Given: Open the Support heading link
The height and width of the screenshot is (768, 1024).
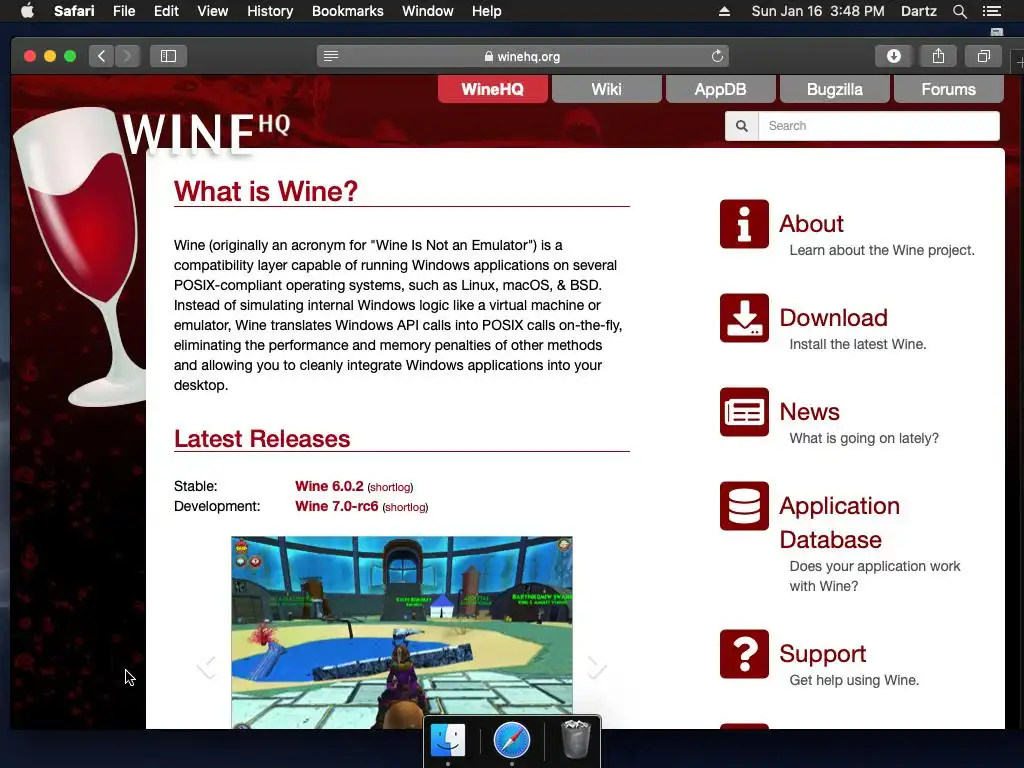Looking at the screenshot, I should coord(822,654).
